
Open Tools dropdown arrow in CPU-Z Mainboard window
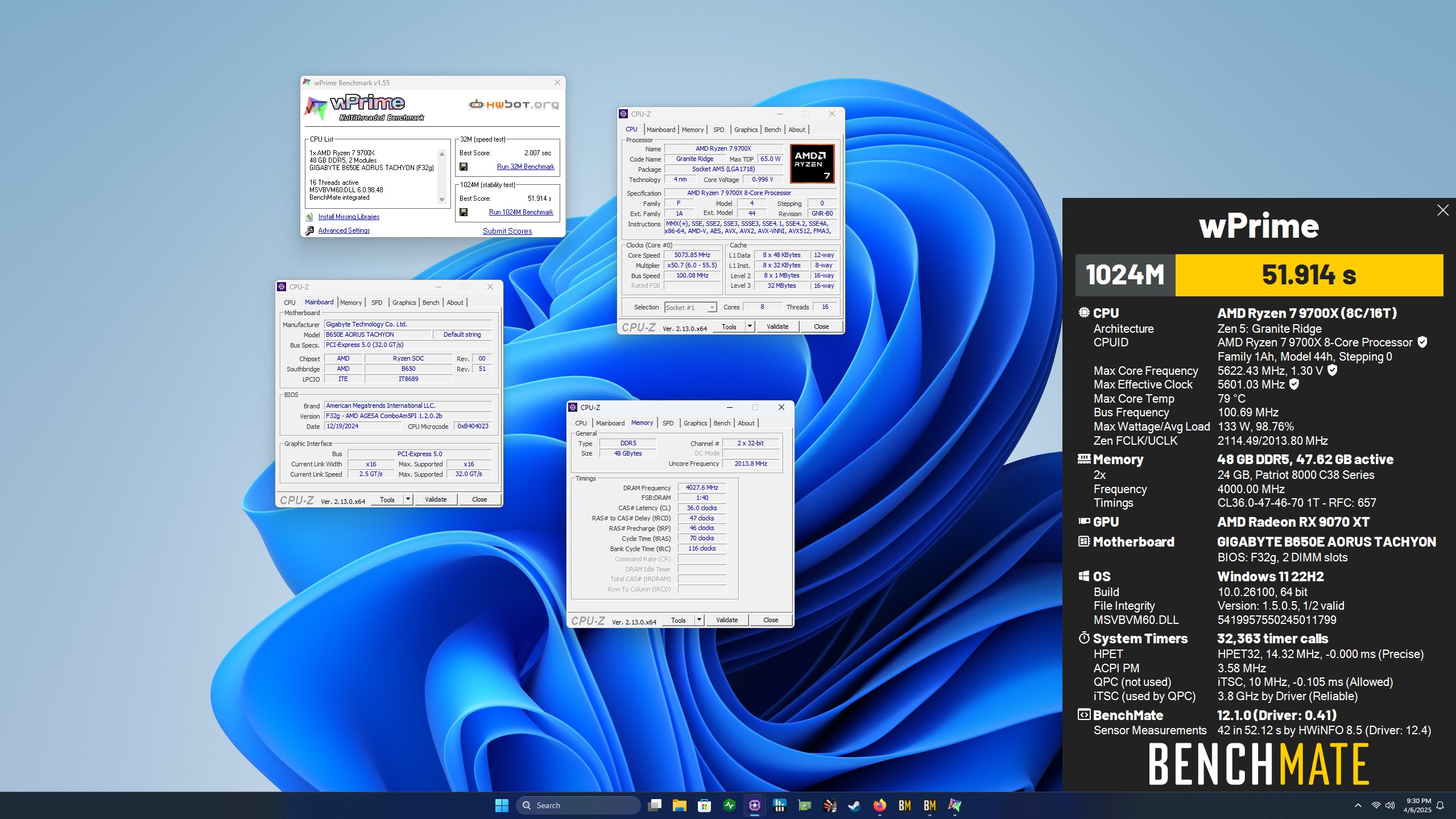[408, 499]
